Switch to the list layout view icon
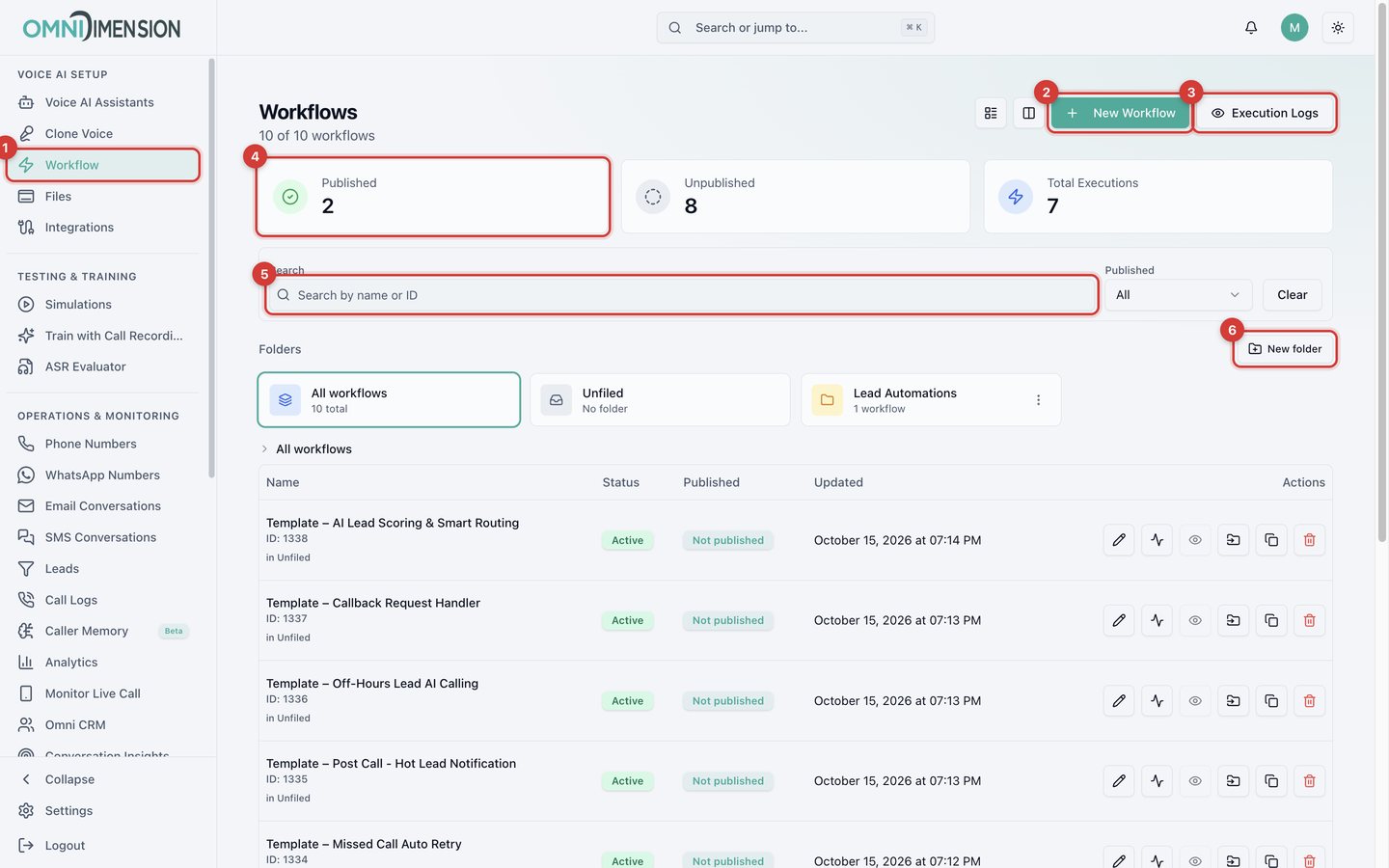 991,113
